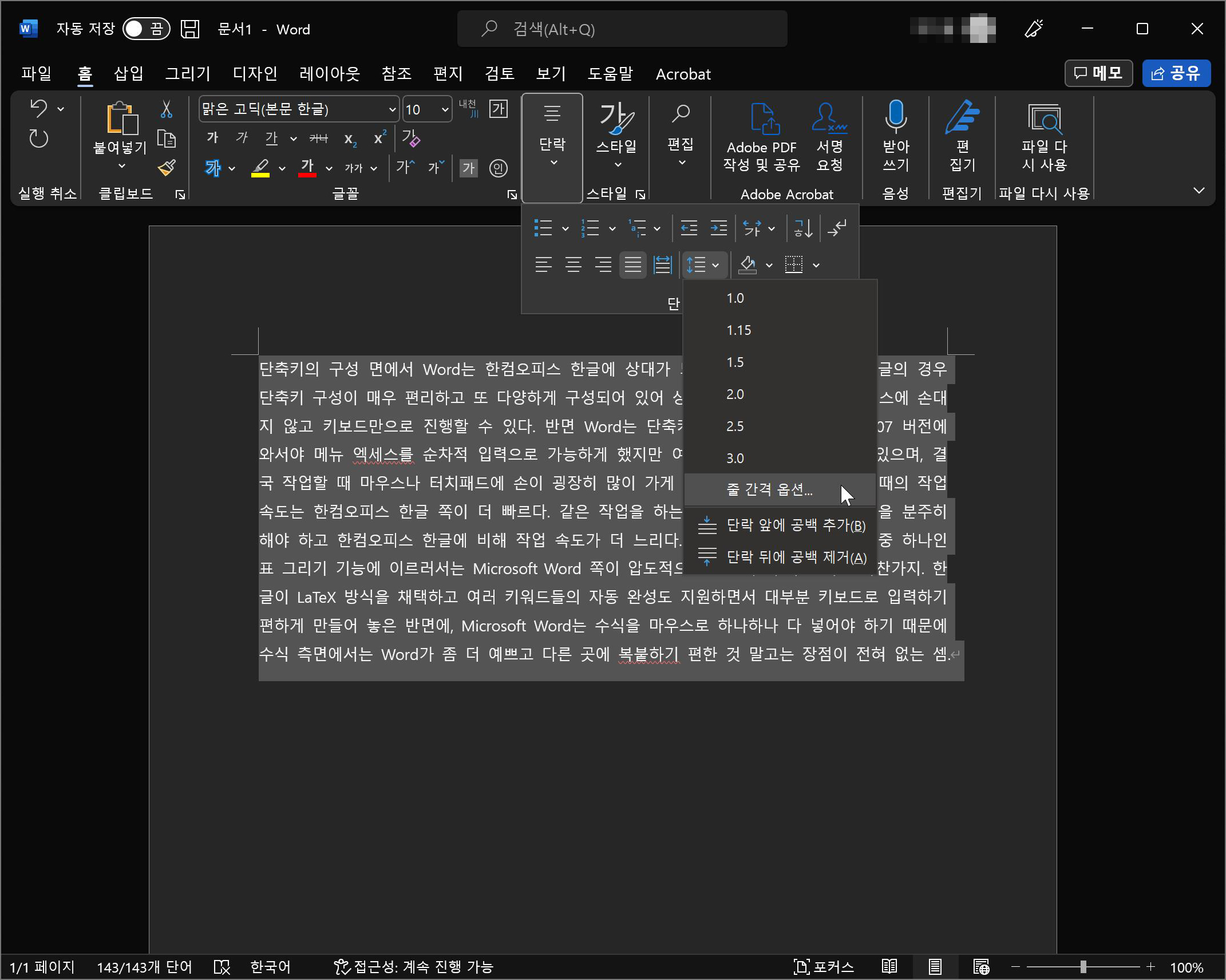1226x980 pixels.
Task: Switch to the 삽입 ribbon tab
Action: coord(127,74)
